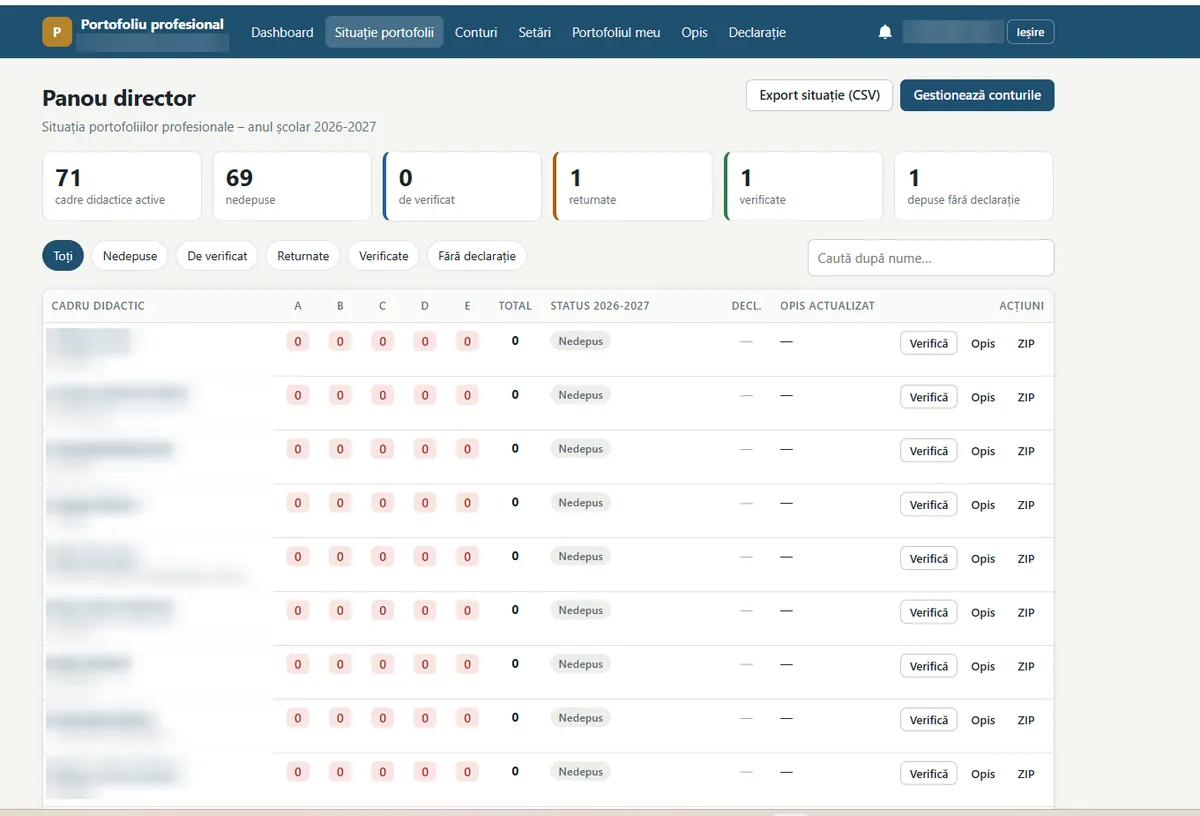
Task: Select the 1 depuse fără declarație card
Action: tap(974, 186)
